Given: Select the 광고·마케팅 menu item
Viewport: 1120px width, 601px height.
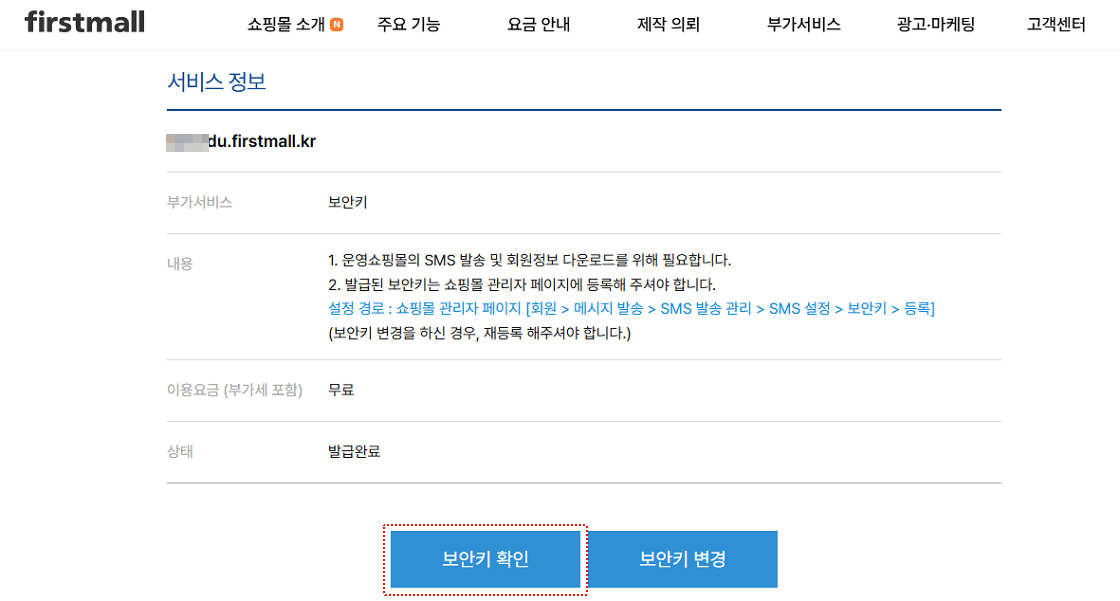Looking at the screenshot, I should click(x=936, y=24).
